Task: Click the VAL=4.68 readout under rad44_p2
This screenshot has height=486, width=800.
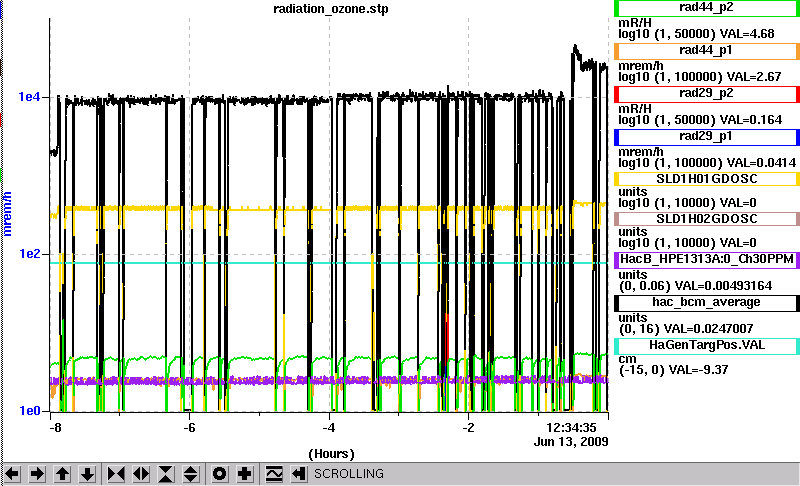Action: click(x=747, y=34)
